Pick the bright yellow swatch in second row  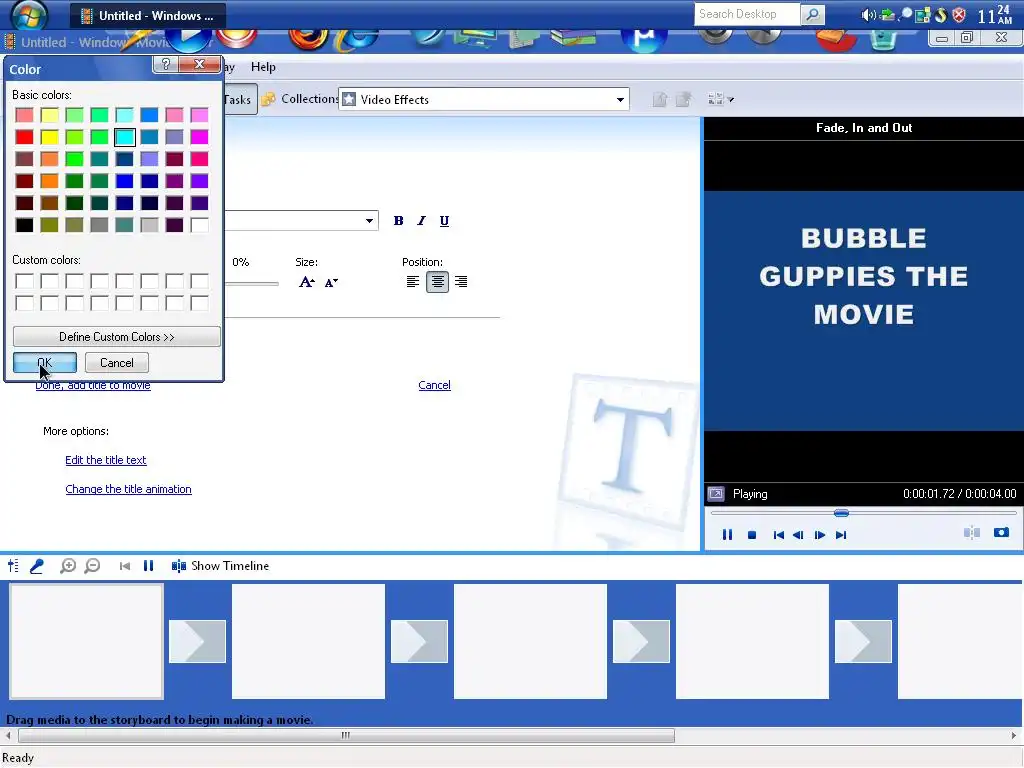click(x=49, y=137)
